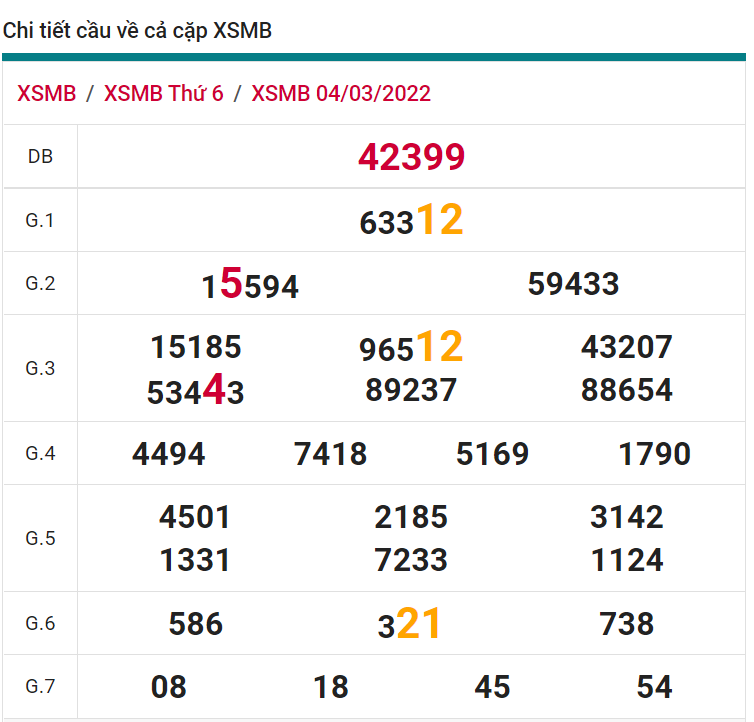Click the G.6 number 738
754x722 pixels.
(x=626, y=625)
